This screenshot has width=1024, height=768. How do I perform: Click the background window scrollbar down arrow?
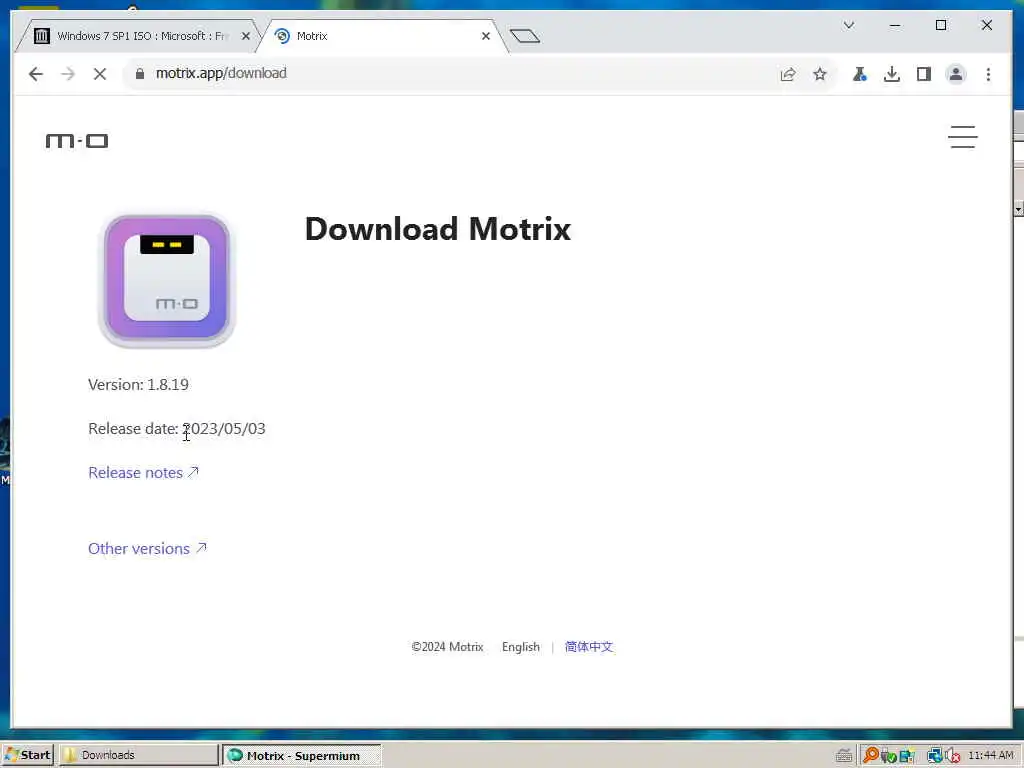coord(1018,210)
